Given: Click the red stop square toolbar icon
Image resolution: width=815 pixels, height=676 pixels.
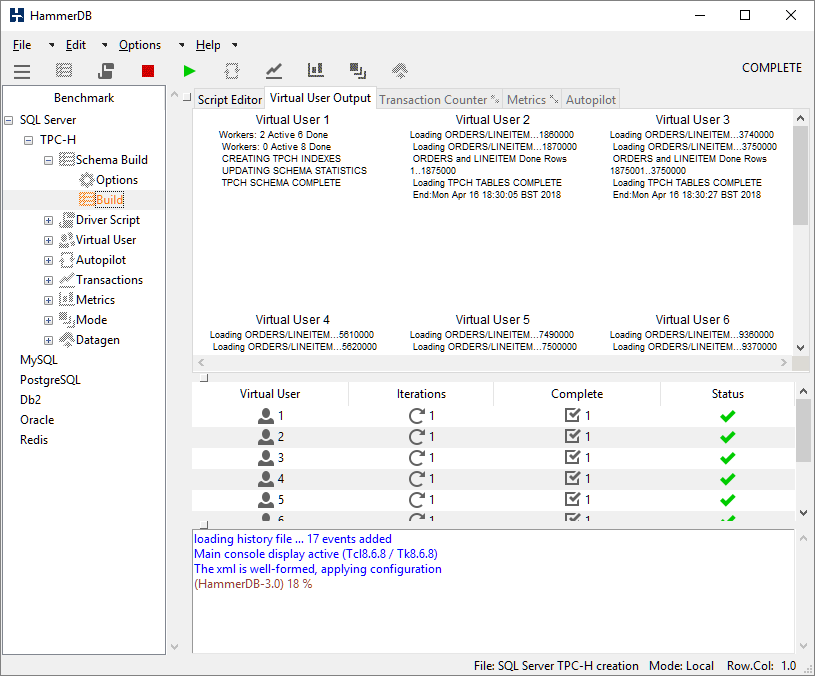Looking at the screenshot, I should click(148, 71).
